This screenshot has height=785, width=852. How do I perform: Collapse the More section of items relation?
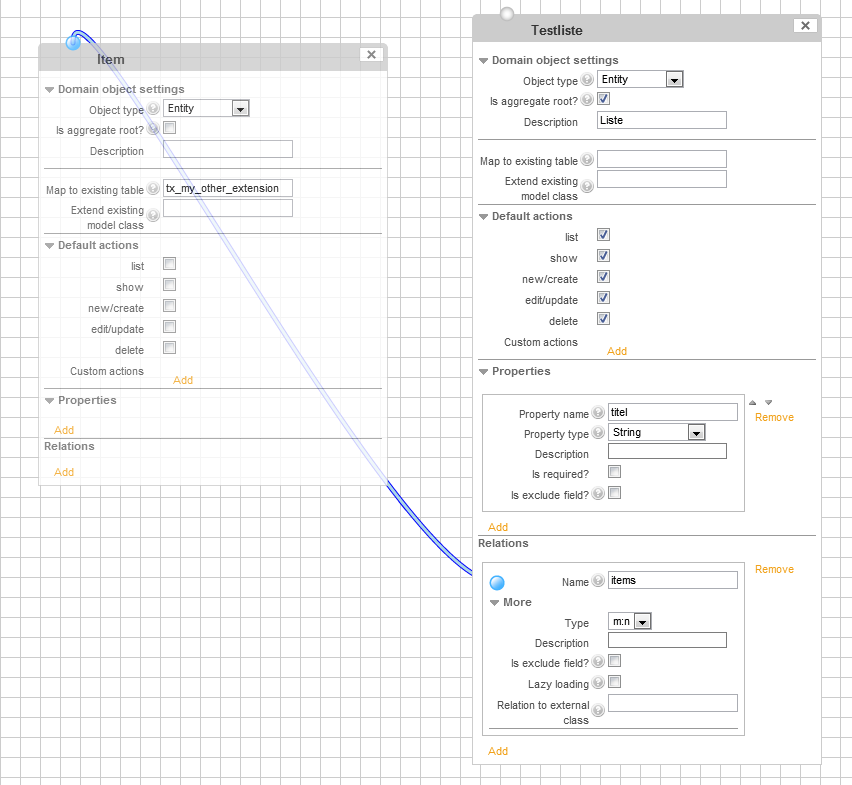point(494,602)
